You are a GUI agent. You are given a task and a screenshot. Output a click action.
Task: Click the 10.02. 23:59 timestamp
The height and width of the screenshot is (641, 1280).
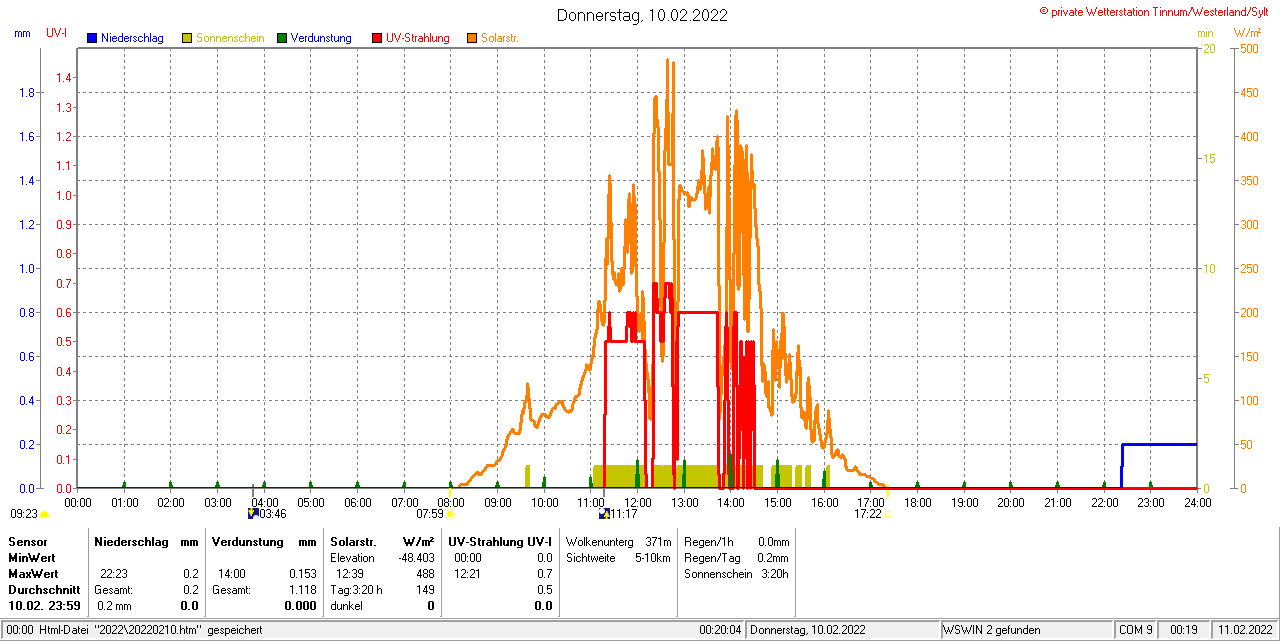[x=44, y=606]
